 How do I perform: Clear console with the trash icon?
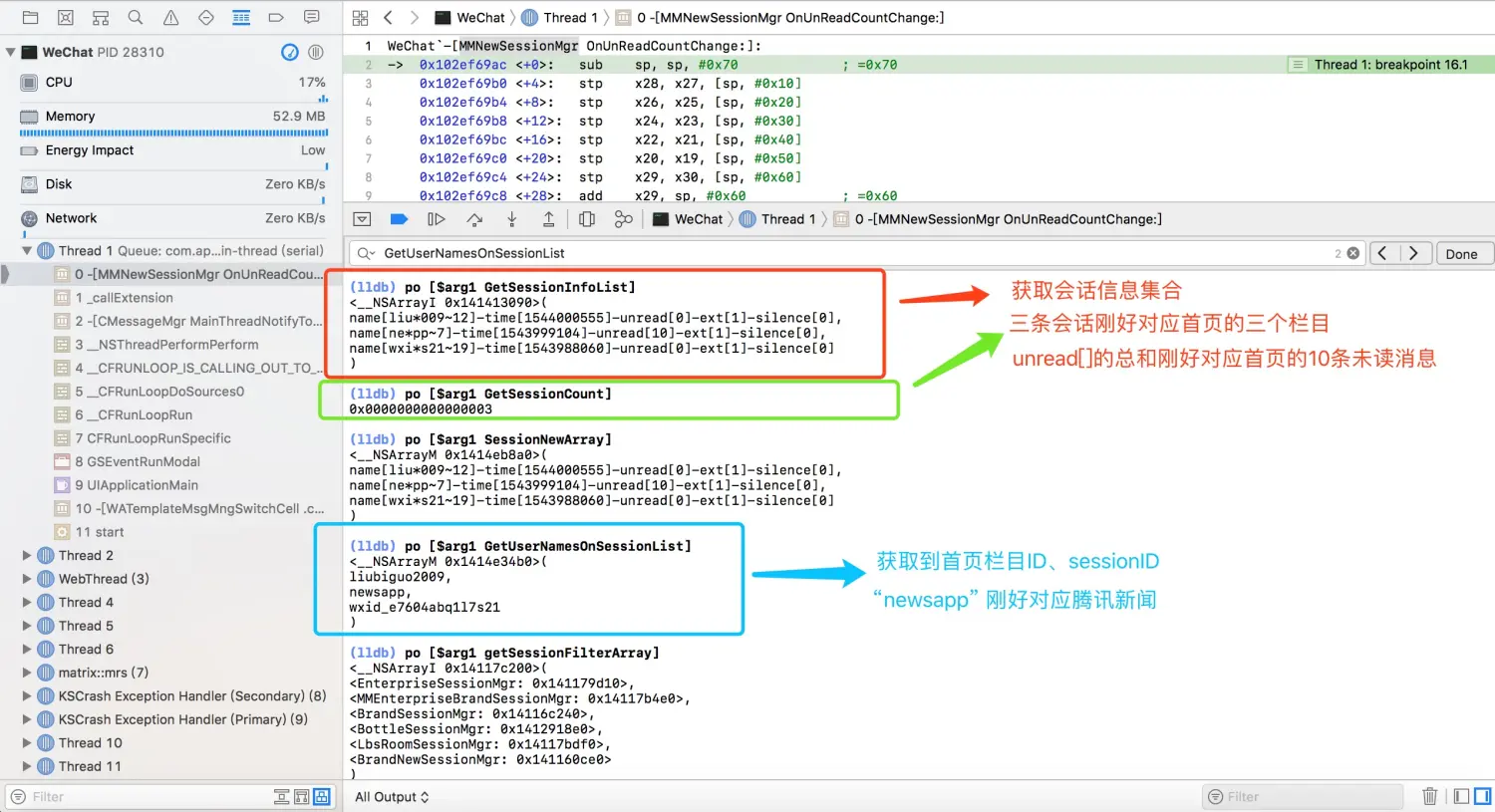(1430, 796)
